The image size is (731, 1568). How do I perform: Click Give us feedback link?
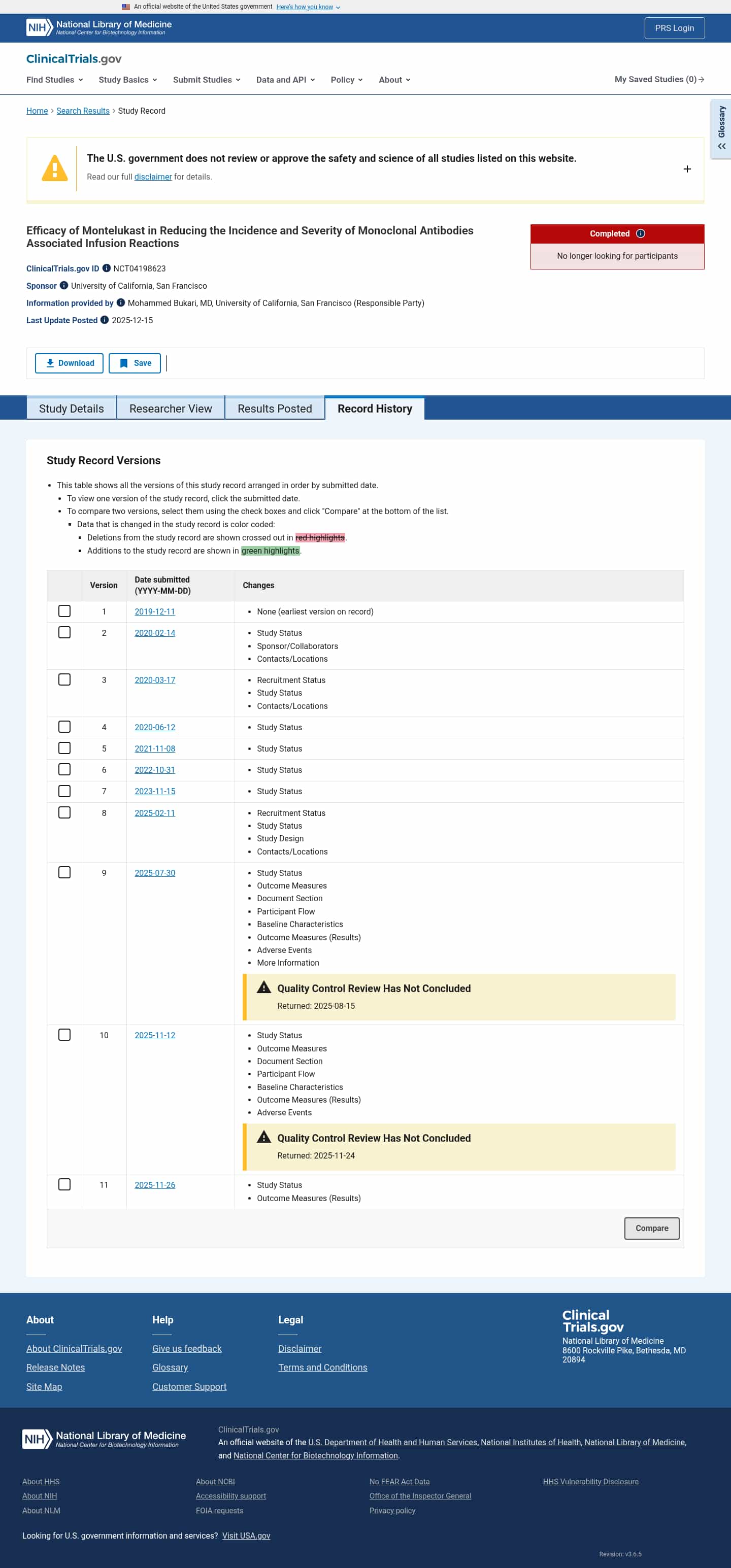[187, 1349]
